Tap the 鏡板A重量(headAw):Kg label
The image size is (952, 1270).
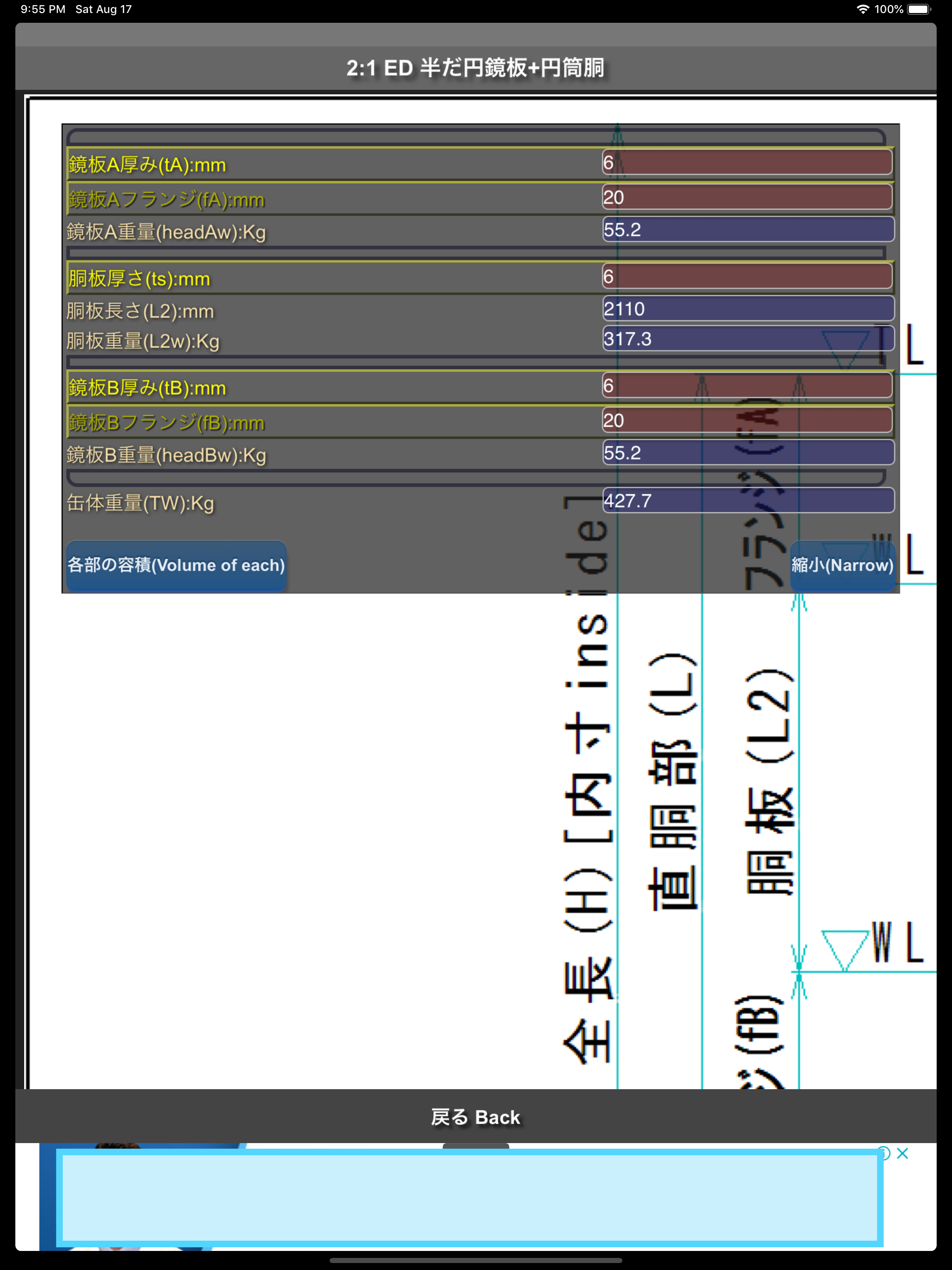(166, 232)
